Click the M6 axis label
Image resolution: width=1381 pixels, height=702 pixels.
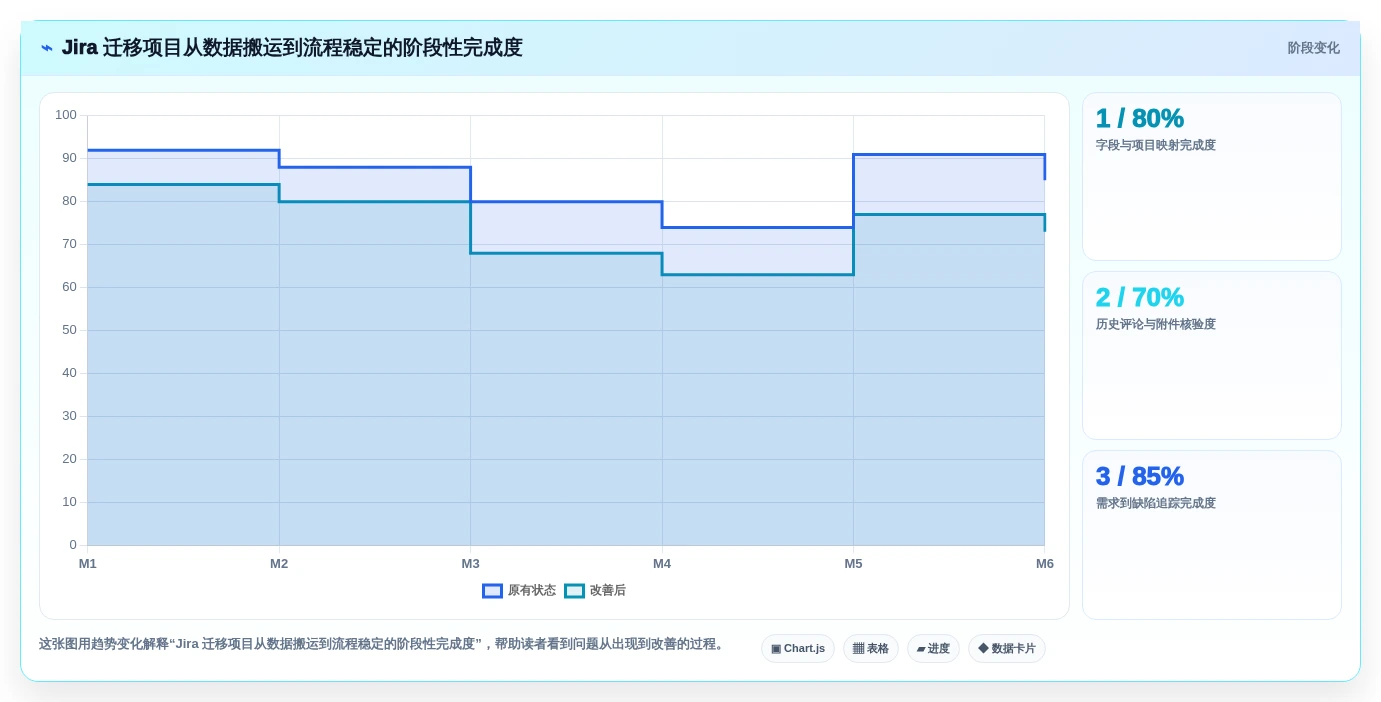tap(1045, 564)
